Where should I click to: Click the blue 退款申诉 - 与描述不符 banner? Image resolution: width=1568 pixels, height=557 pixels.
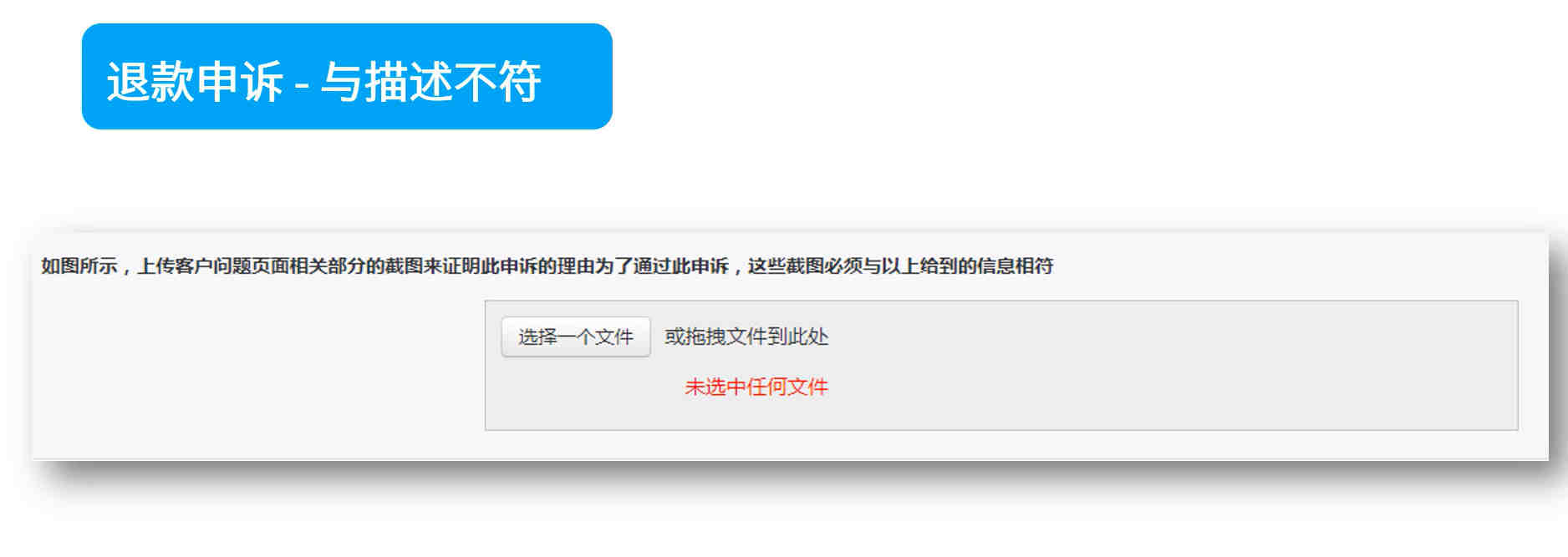tap(347, 76)
